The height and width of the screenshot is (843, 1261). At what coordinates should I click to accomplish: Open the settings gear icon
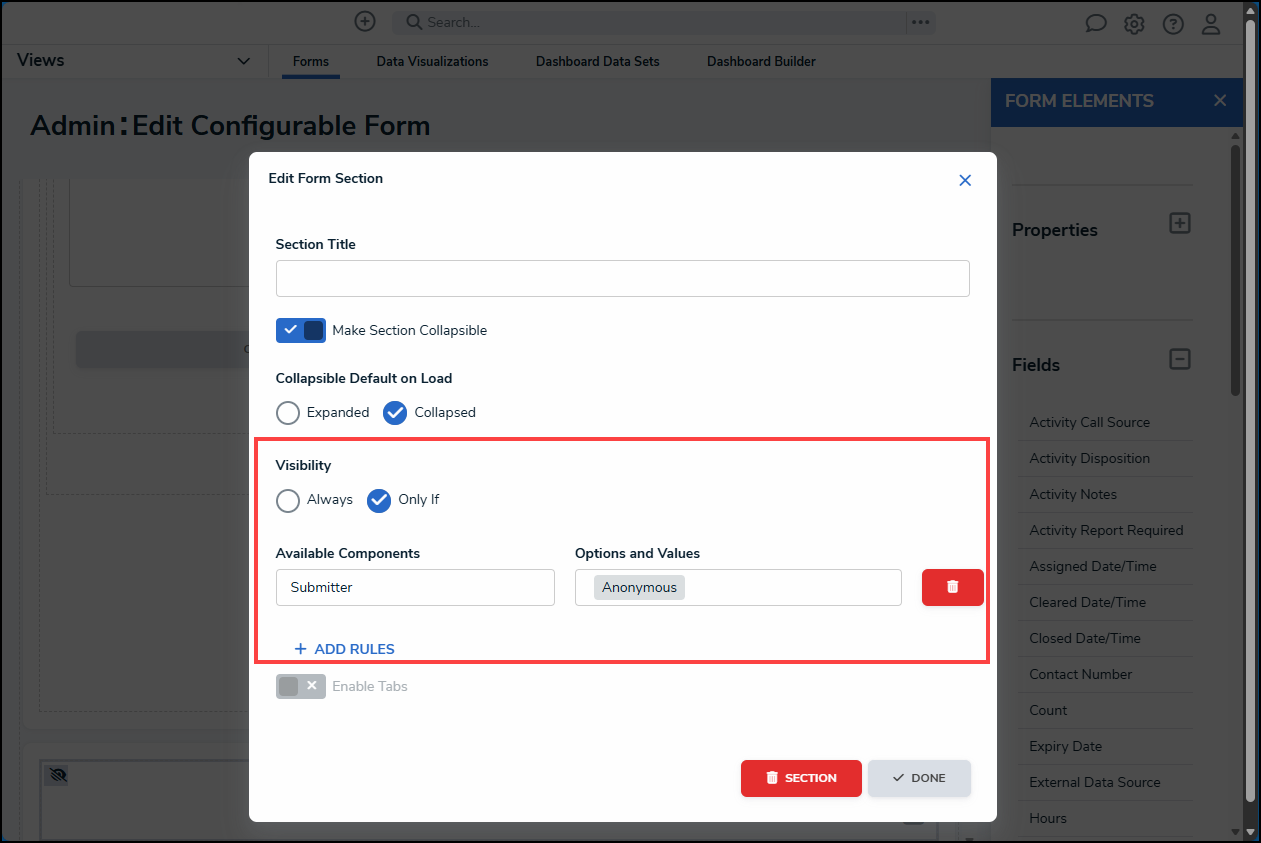[x=1134, y=24]
